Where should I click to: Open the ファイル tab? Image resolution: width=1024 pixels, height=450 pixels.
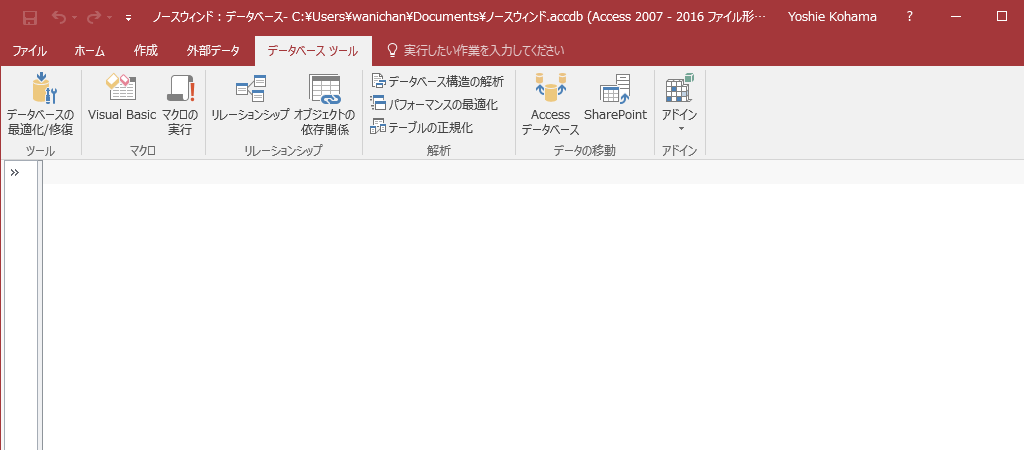tap(29, 50)
